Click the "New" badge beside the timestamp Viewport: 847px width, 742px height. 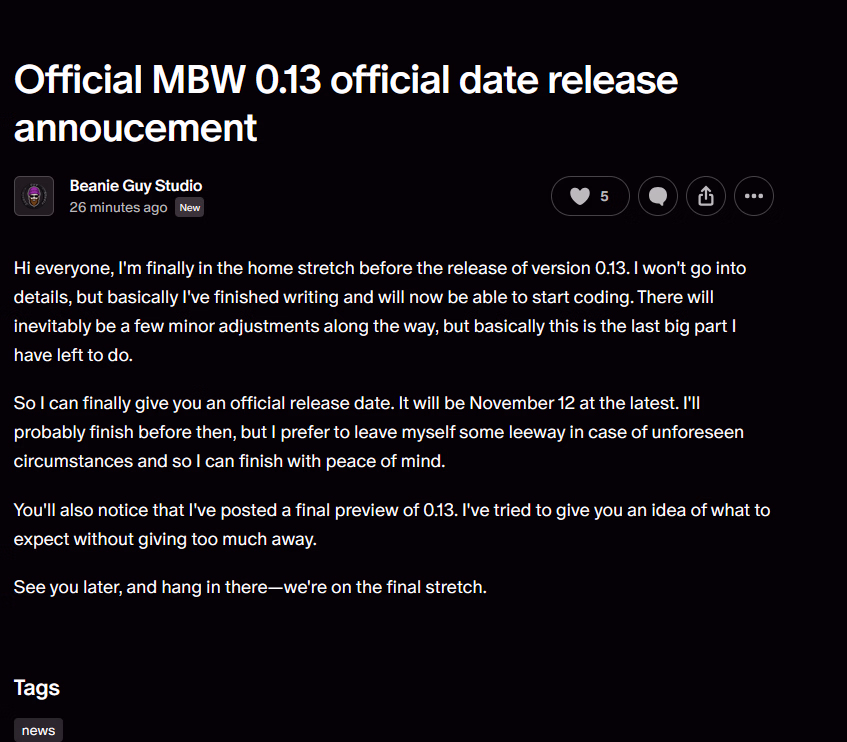pyautogui.click(x=190, y=208)
